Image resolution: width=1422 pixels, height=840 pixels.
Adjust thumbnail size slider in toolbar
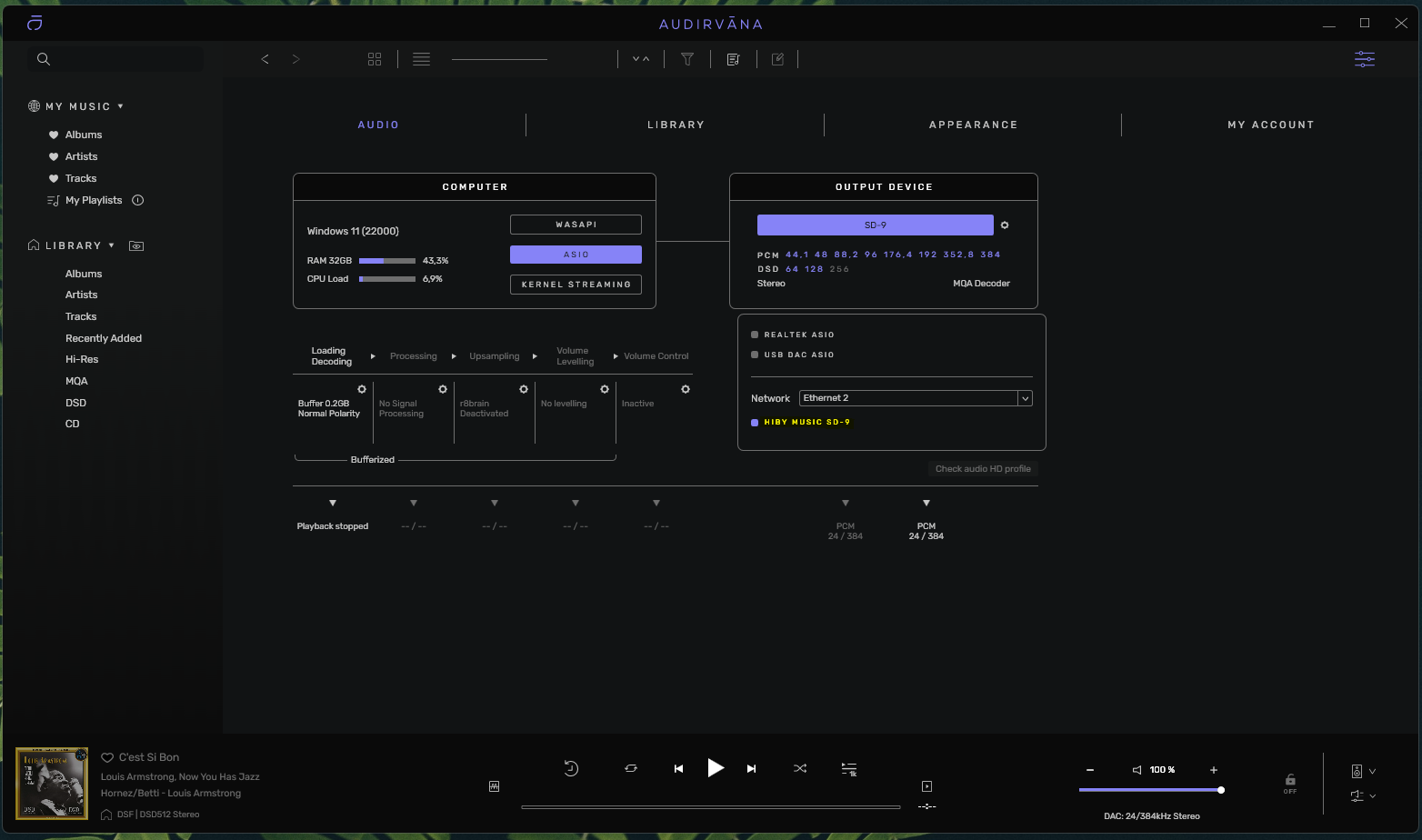pos(499,59)
